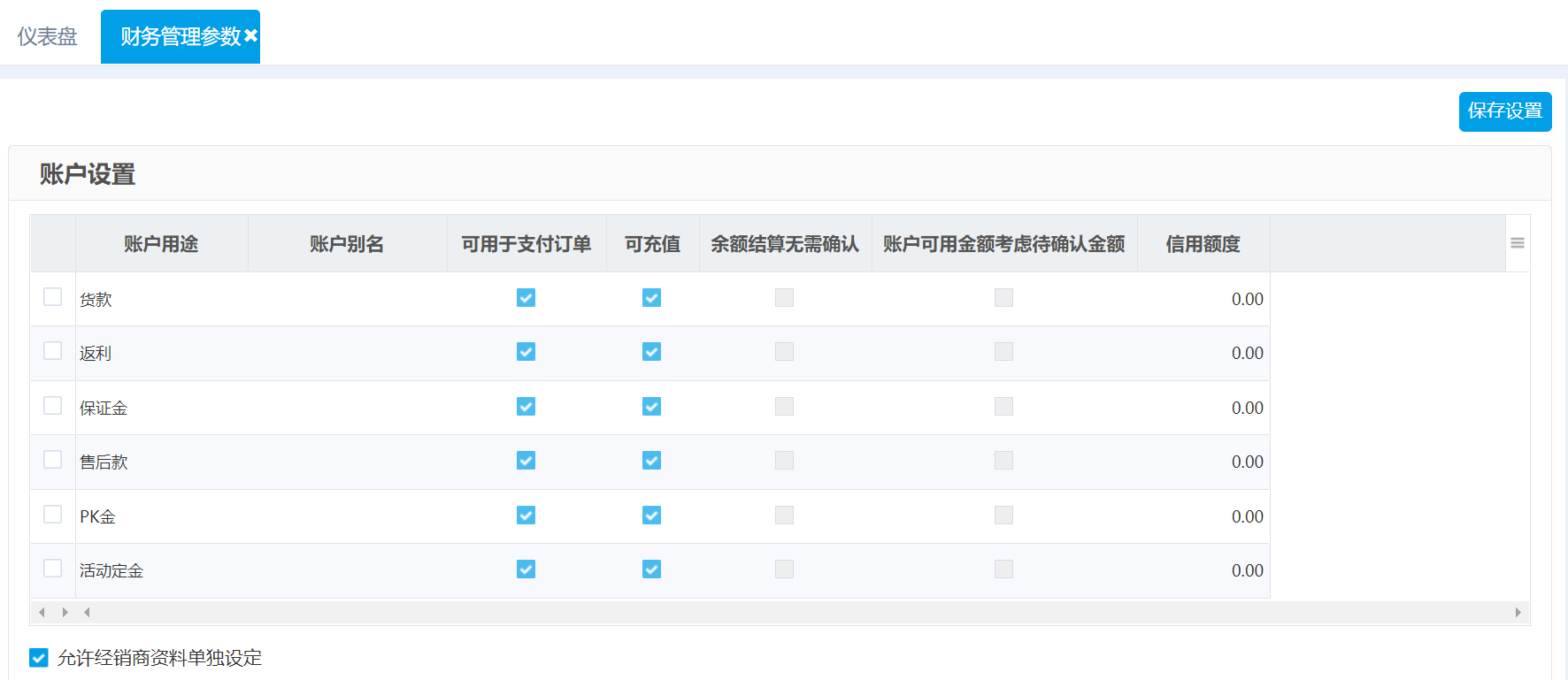Uncheck 可用于支付订单 for 返利

pyautogui.click(x=527, y=352)
